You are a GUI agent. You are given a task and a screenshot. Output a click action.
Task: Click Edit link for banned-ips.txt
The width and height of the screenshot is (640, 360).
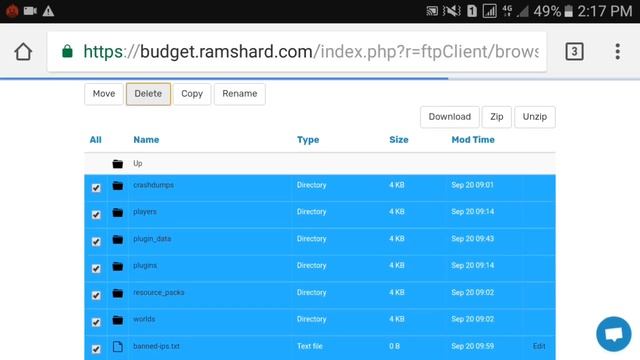(x=539, y=346)
